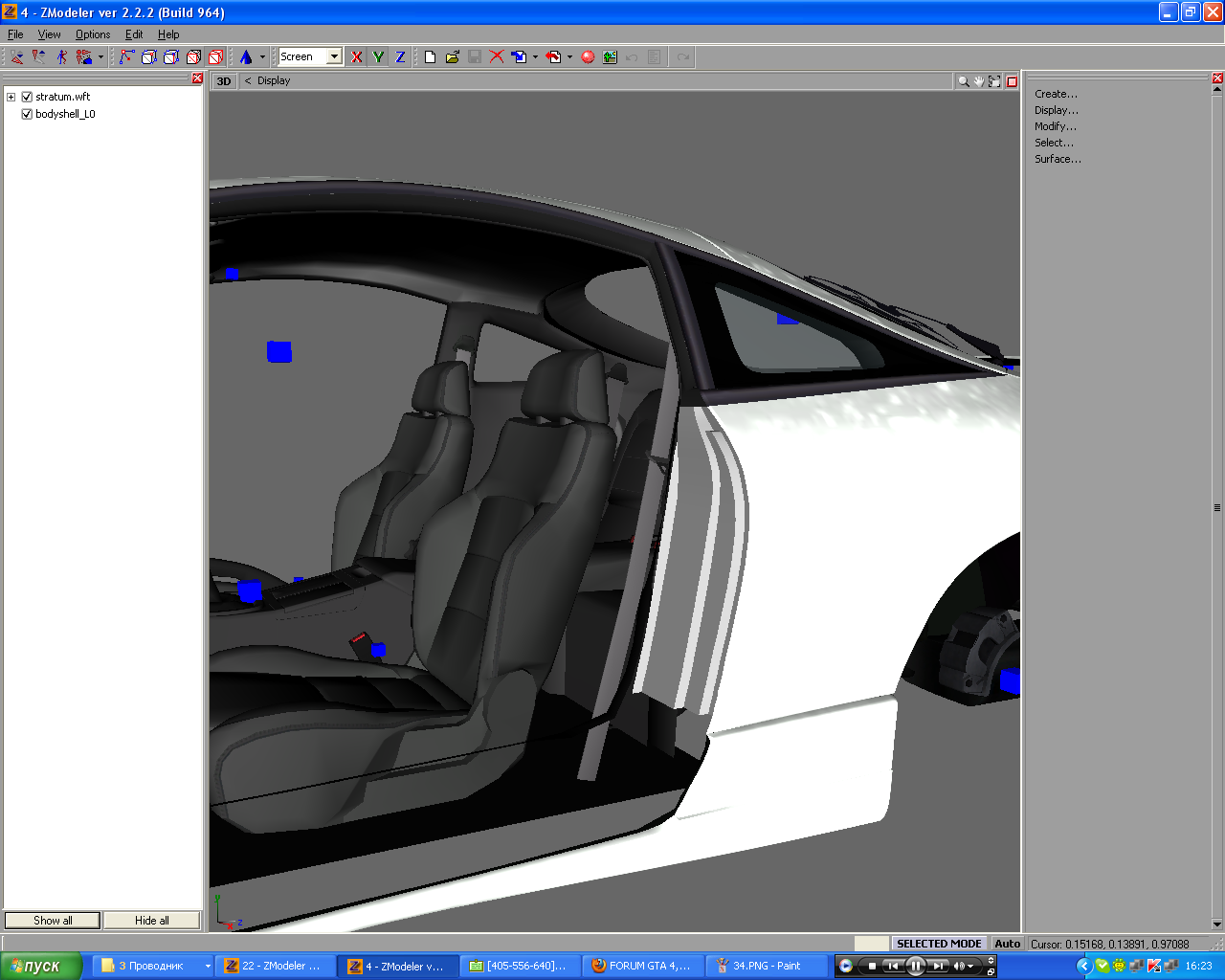Uncheck the stratum.wft visibility checkbox
1225x980 pixels.
(28, 97)
